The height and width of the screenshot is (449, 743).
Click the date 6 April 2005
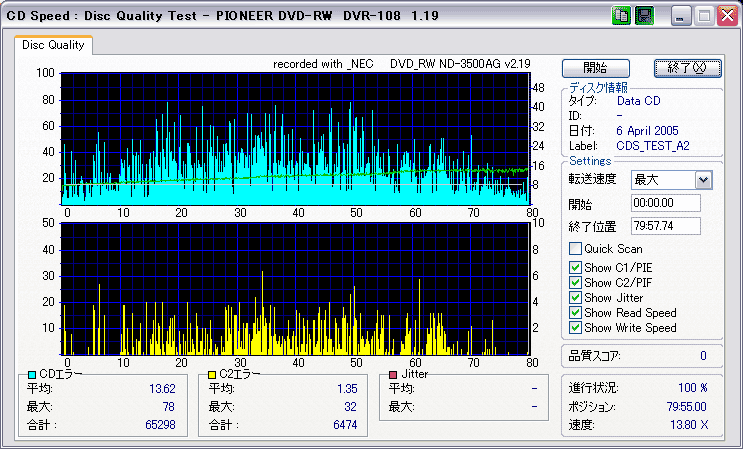(647, 131)
